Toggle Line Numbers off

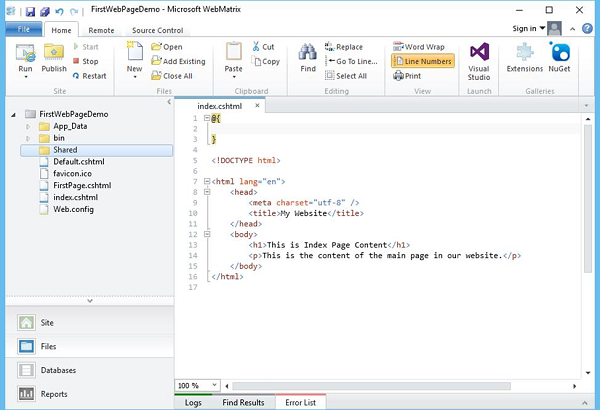coord(422,61)
